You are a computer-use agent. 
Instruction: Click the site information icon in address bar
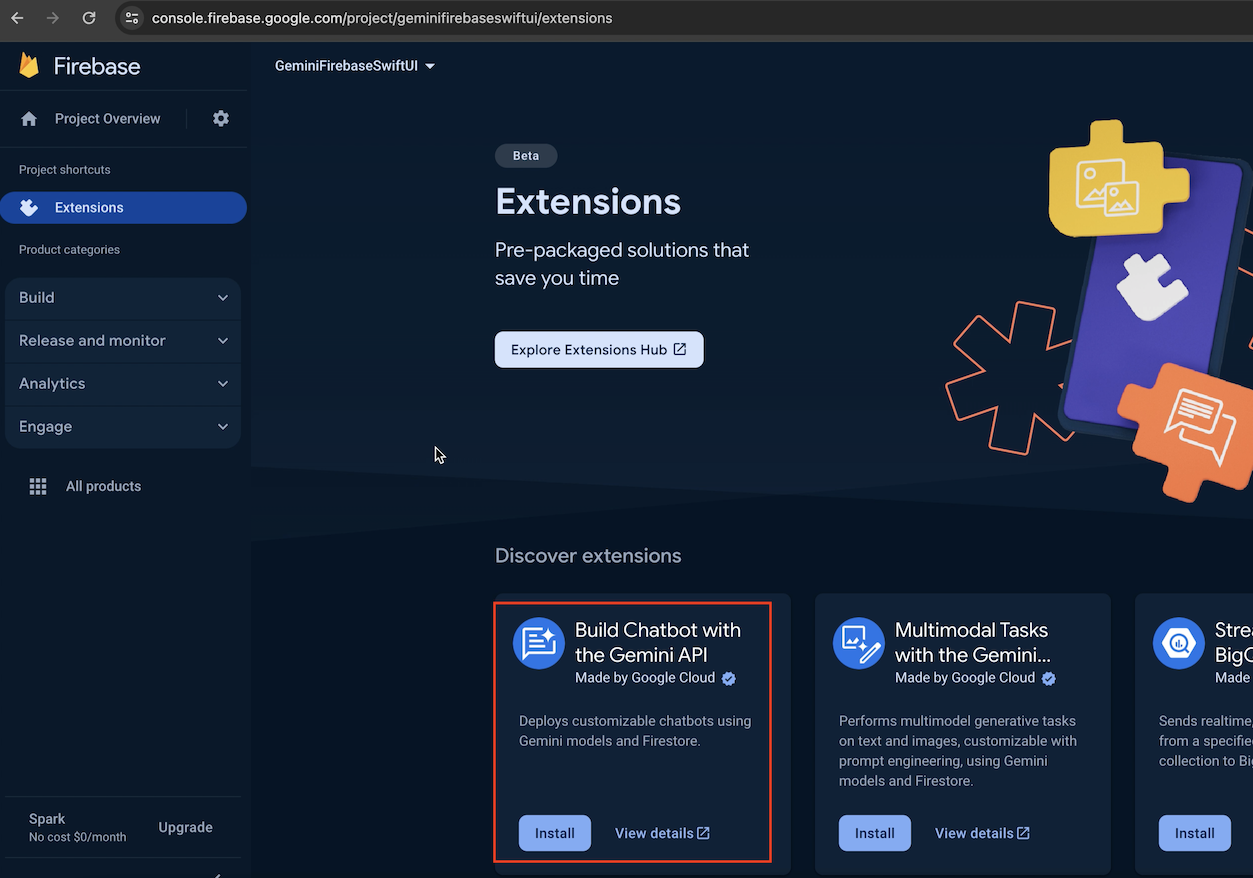coord(132,18)
